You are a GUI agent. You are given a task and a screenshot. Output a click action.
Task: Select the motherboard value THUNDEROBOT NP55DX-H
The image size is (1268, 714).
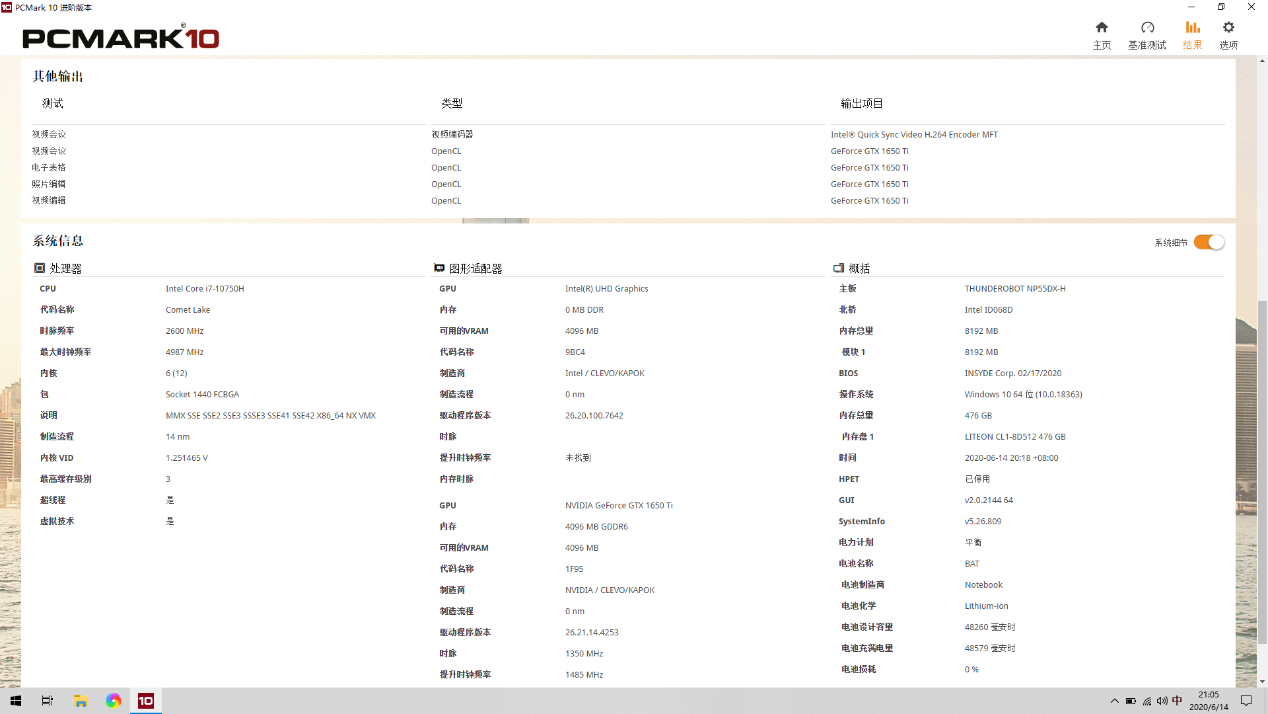[x=1015, y=289]
